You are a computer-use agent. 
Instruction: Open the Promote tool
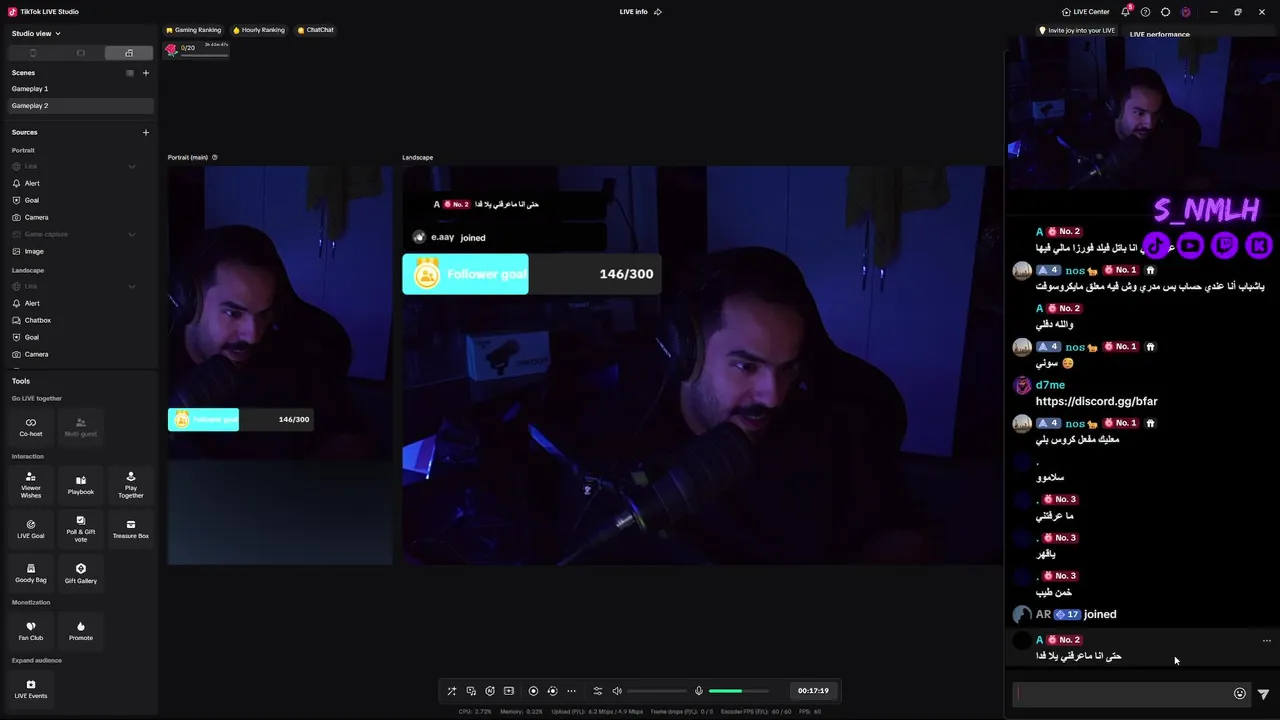point(81,631)
